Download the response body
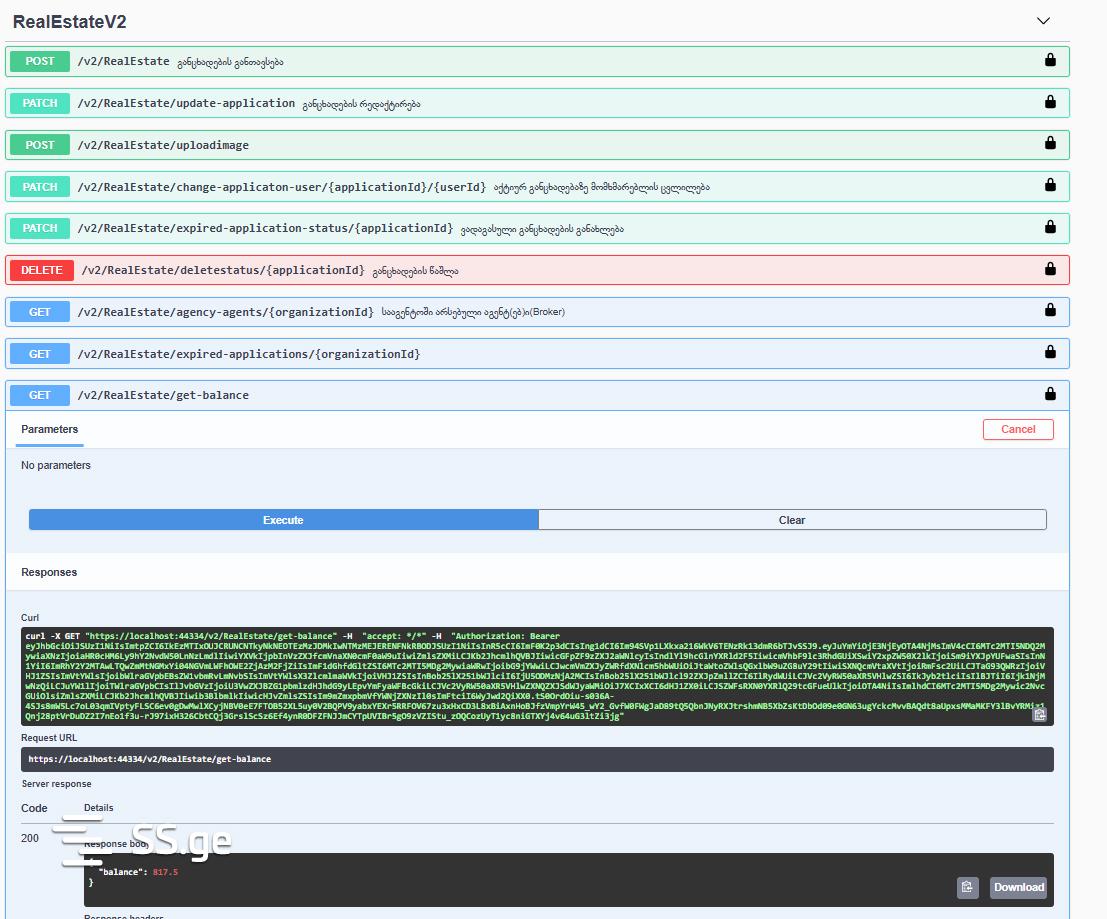Screen dimensions: 1107x919 (x=1018, y=887)
